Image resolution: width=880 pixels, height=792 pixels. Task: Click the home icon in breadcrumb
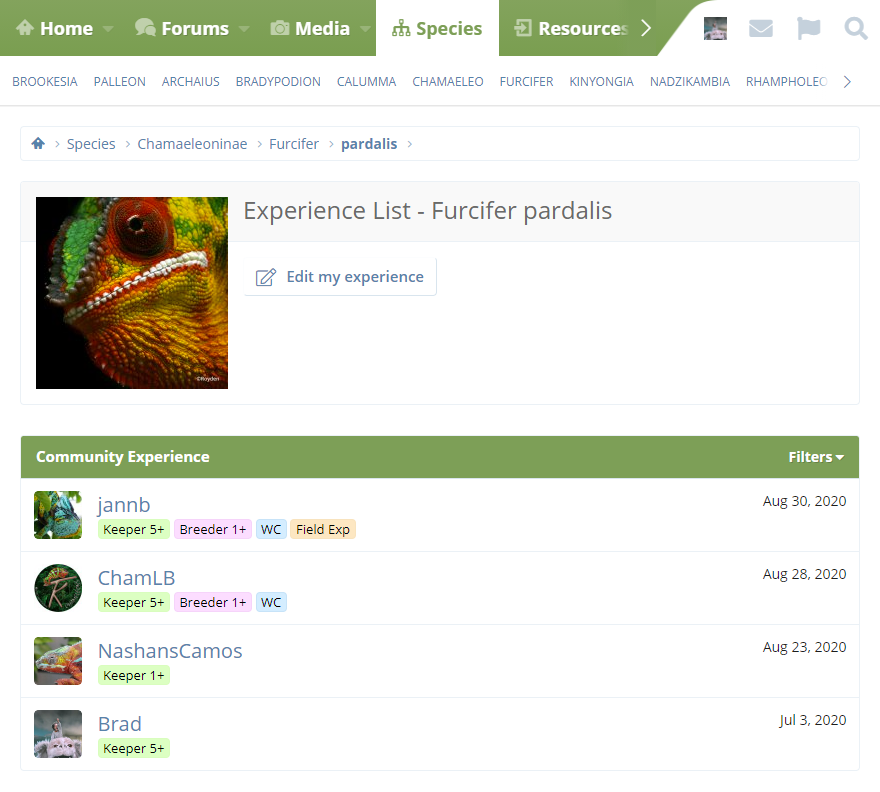click(x=38, y=144)
